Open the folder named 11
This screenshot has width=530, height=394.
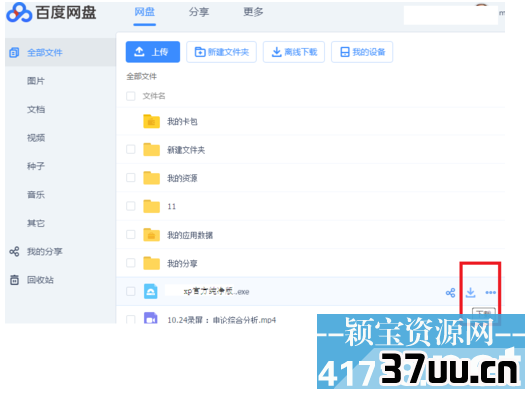point(172,207)
